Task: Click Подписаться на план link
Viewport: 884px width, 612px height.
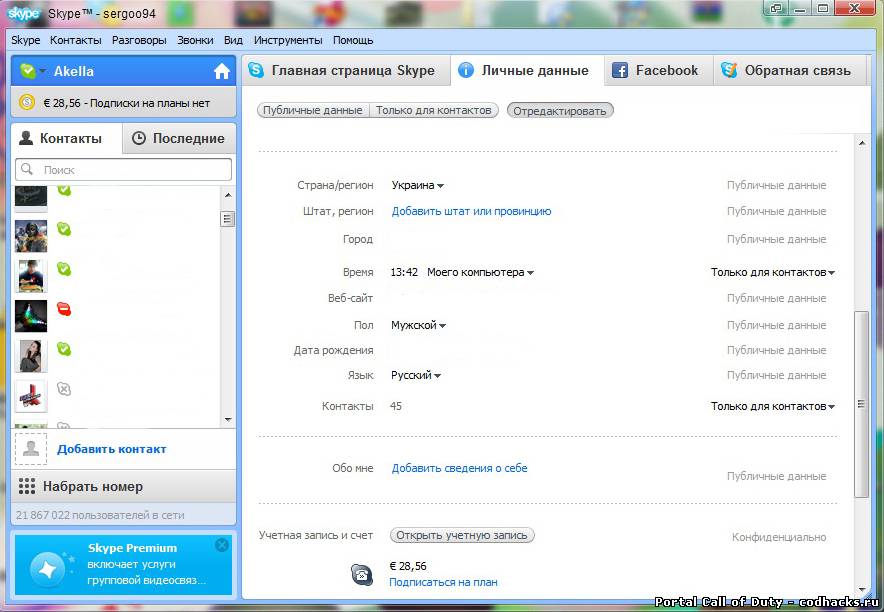Action: pyautogui.click(x=443, y=583)
